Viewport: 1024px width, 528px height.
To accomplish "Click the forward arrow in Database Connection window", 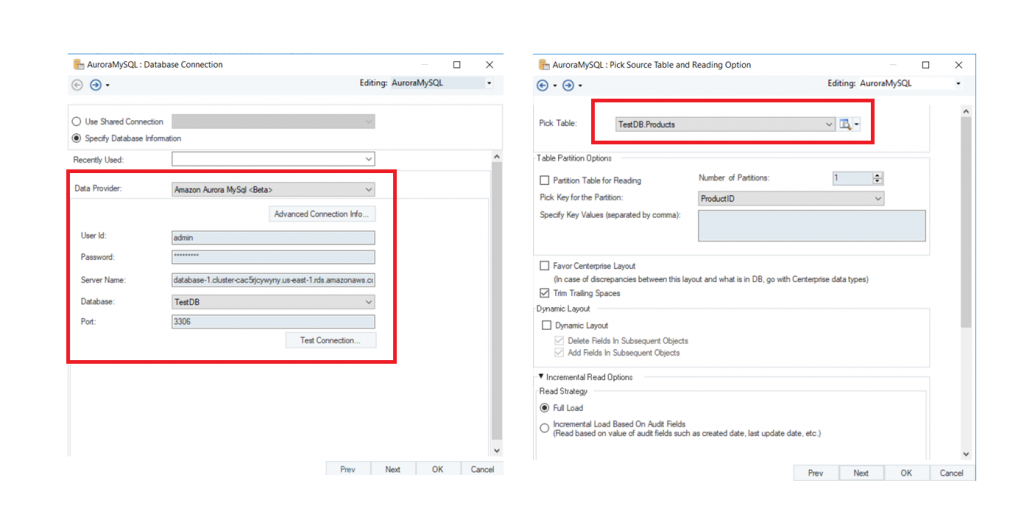I will tap(96, 85).
